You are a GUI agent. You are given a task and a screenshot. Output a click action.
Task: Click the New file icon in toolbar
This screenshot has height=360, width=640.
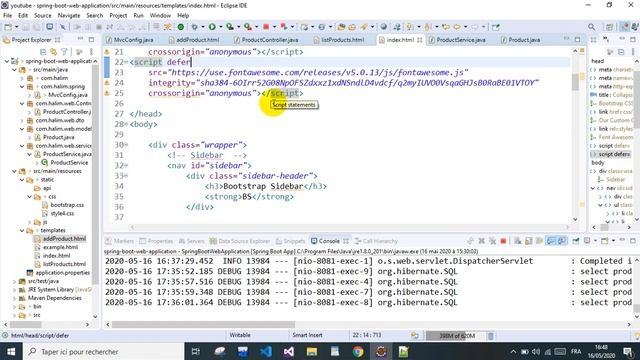tap(8, 27)
